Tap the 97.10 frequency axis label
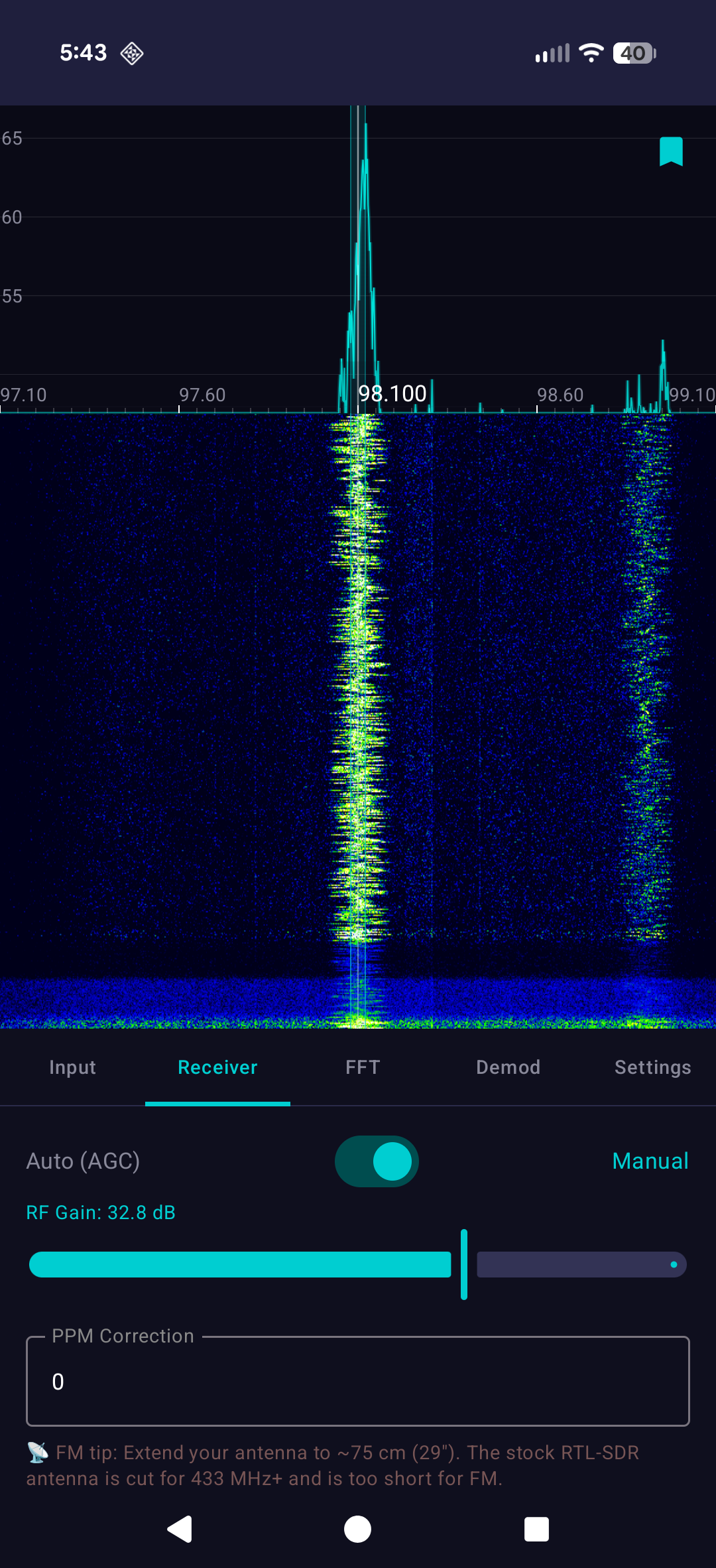 pyautogui.click(x=23, y=395)
